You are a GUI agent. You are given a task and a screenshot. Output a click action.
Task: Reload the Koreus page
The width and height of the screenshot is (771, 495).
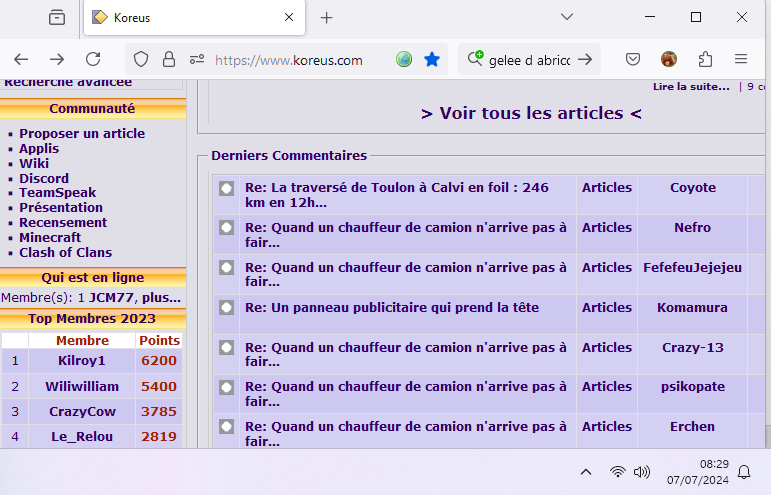tap(93, 60)
